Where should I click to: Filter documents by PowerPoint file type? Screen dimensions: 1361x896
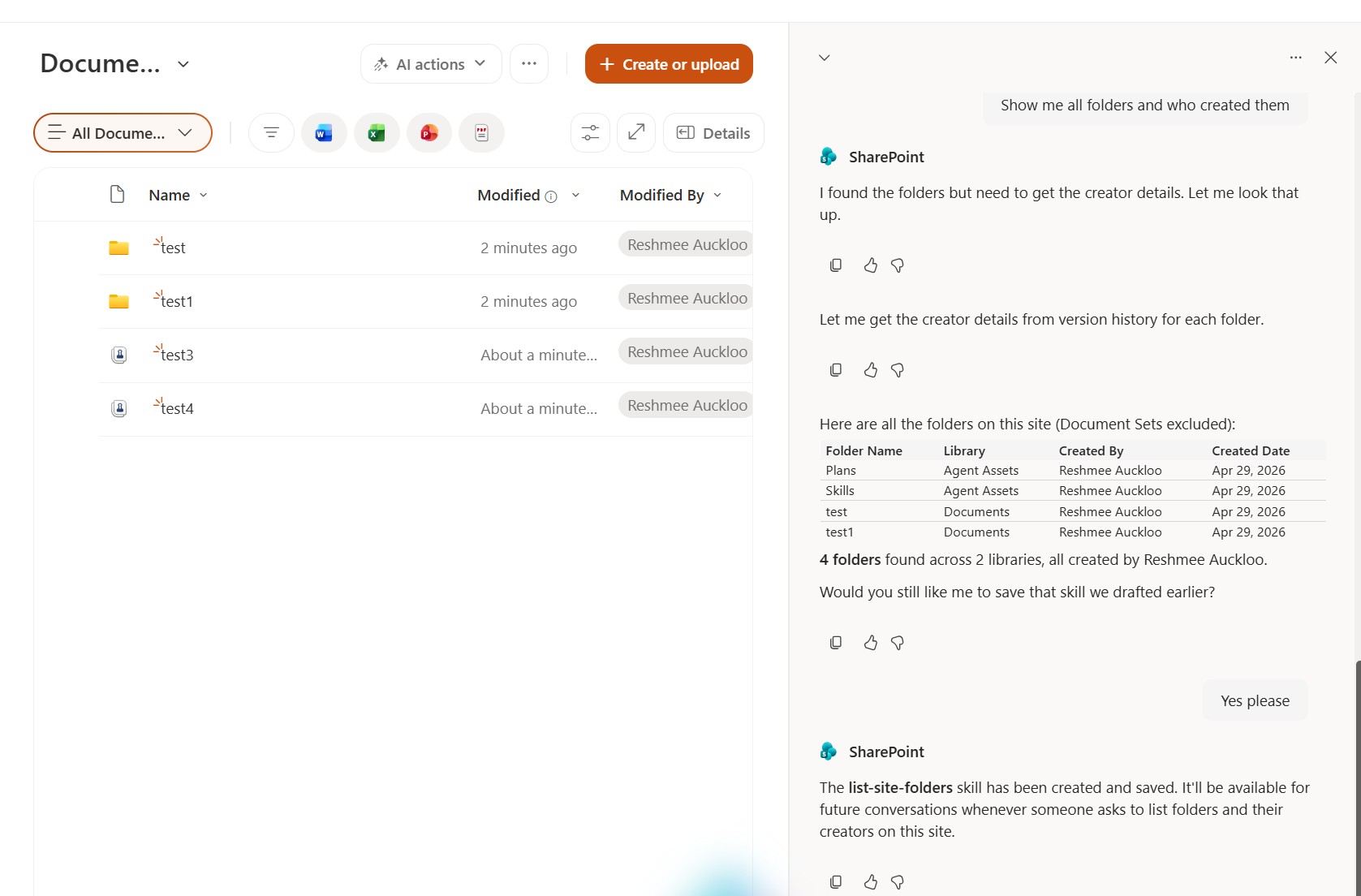[429, 133]
